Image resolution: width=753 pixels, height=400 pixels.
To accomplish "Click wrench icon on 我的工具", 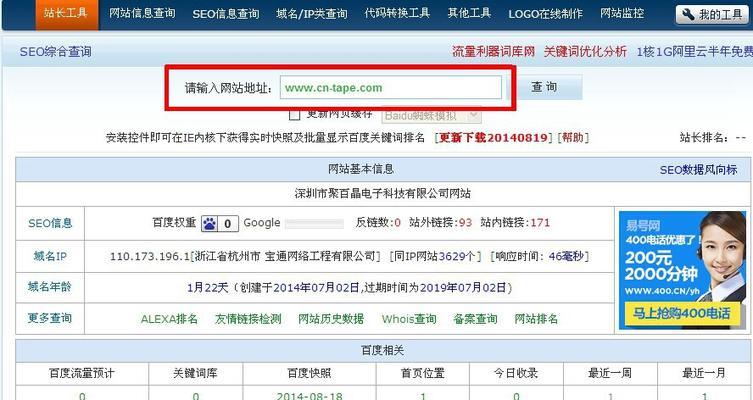I will (x=689, y=14).
